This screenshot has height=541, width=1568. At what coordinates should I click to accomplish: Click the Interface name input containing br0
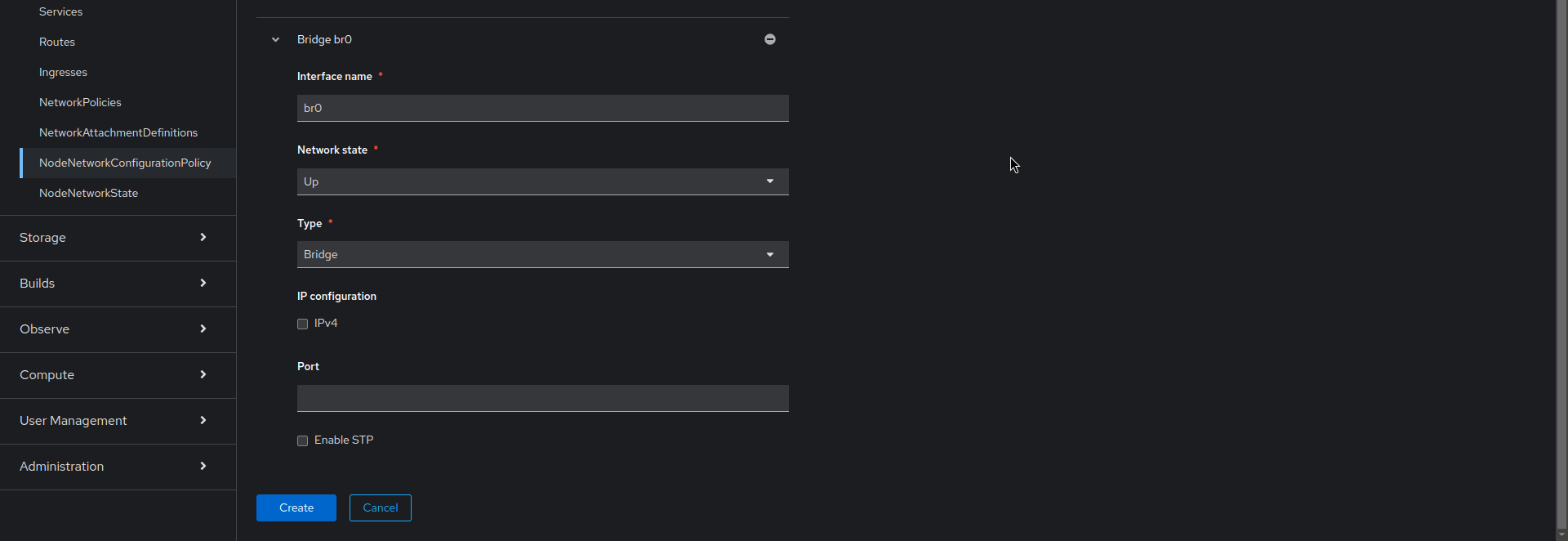point(542,108)
